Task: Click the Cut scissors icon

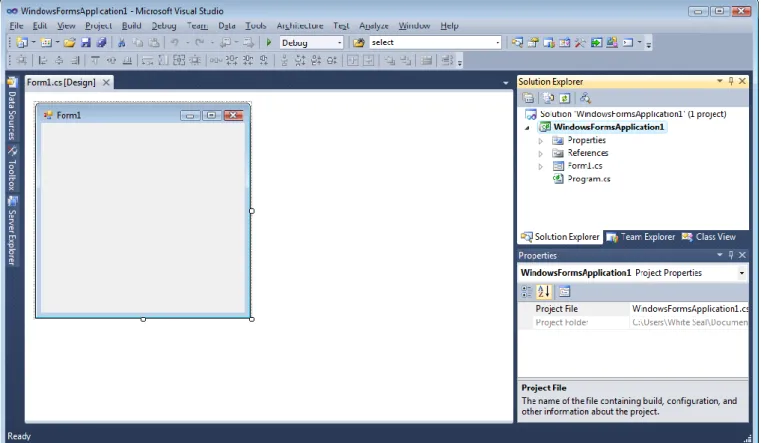Action: (x=121, y=43)
